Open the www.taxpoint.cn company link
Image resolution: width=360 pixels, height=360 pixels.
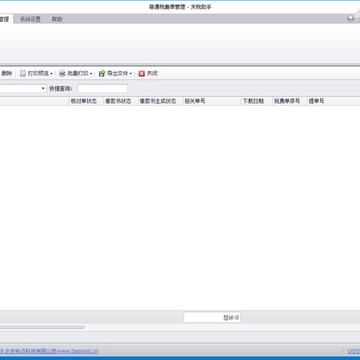(x=49, y=351)
